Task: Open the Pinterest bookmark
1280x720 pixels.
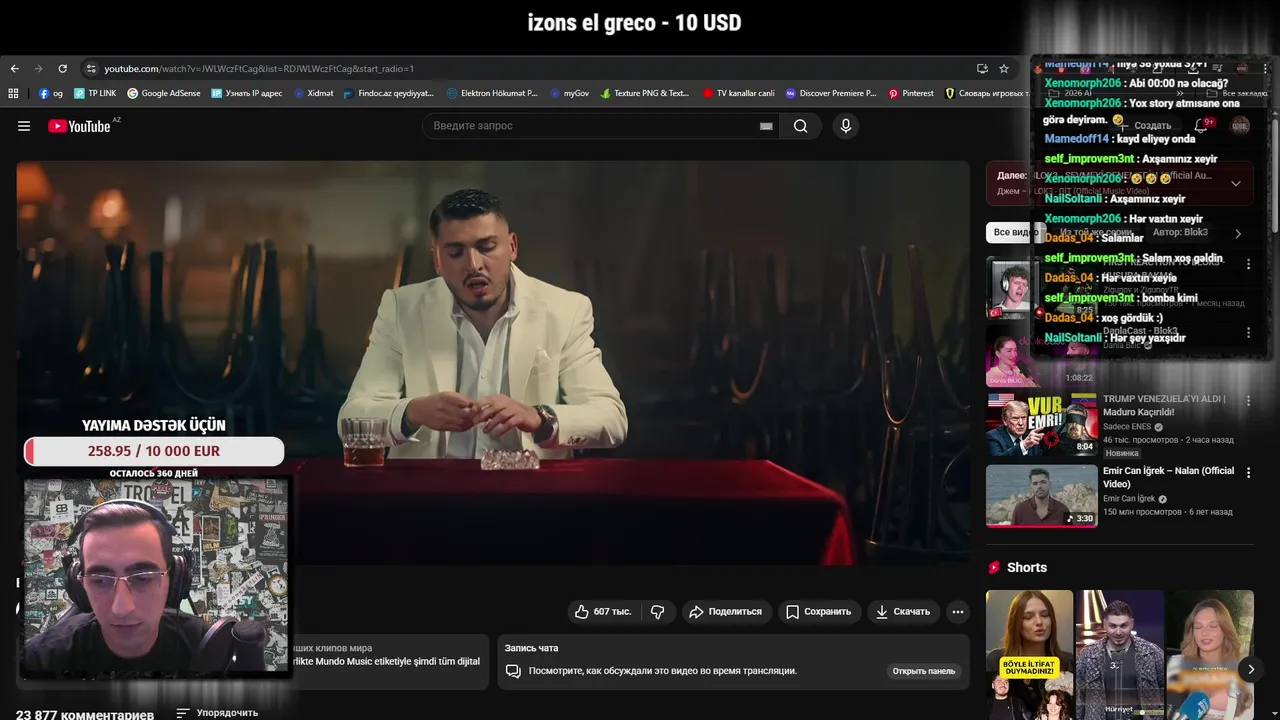Action: pos(911,93)
